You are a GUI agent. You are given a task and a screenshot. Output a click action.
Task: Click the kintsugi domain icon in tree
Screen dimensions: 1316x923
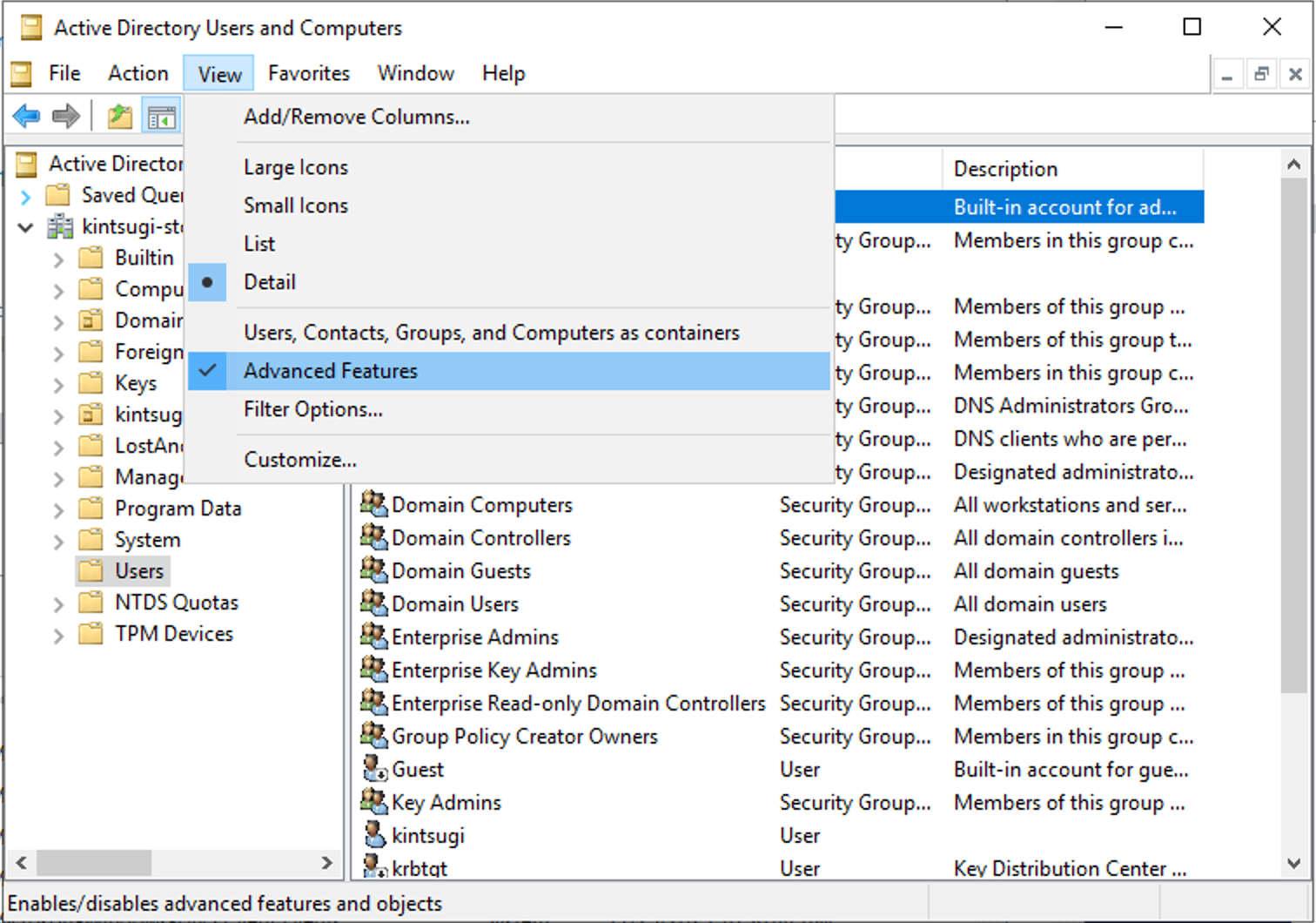tap(60, 226)
